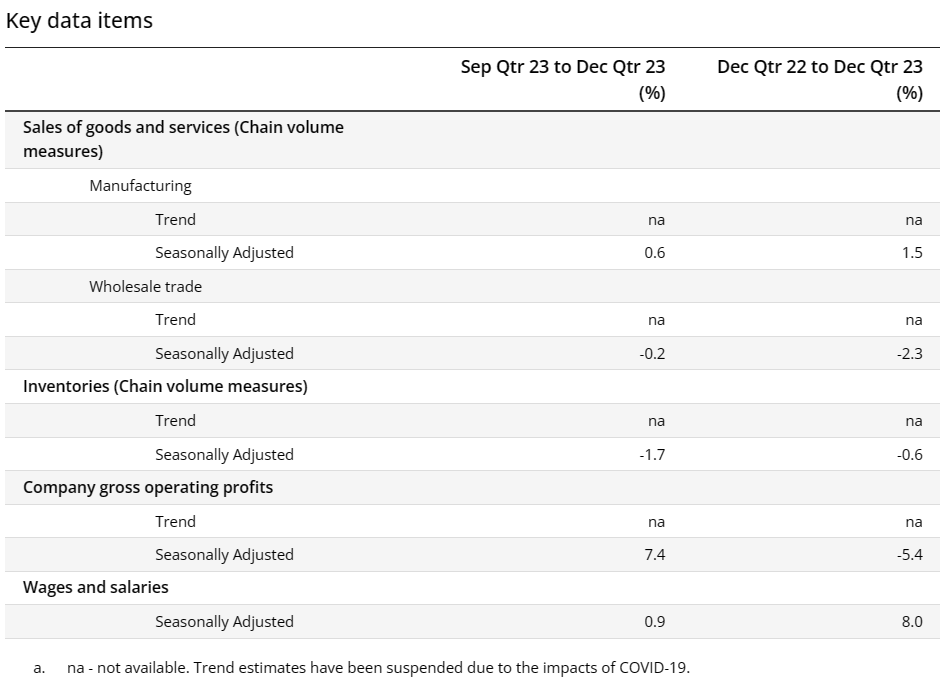
Task: Click the Inventories -1.7 quarterly value
Action: click(652, 454)
